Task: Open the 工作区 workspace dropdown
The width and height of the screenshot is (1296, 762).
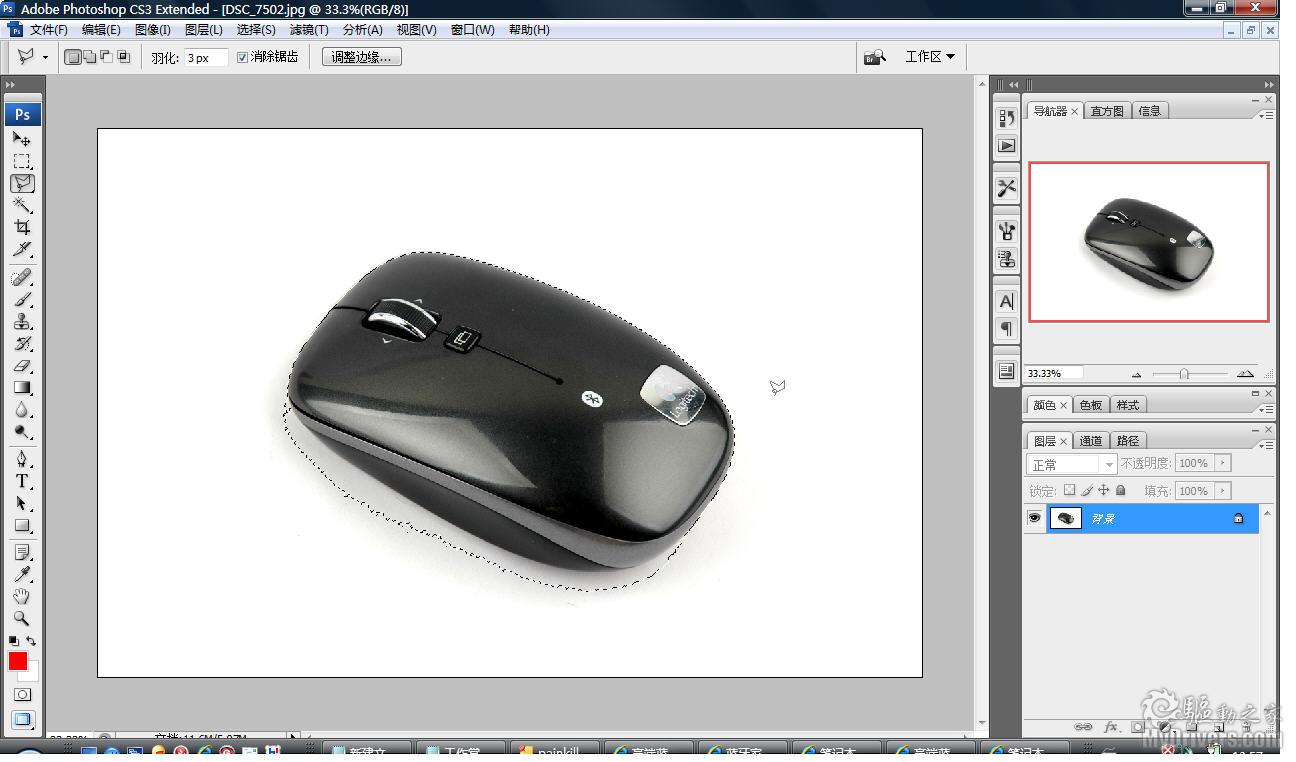Action: [929, 57]
